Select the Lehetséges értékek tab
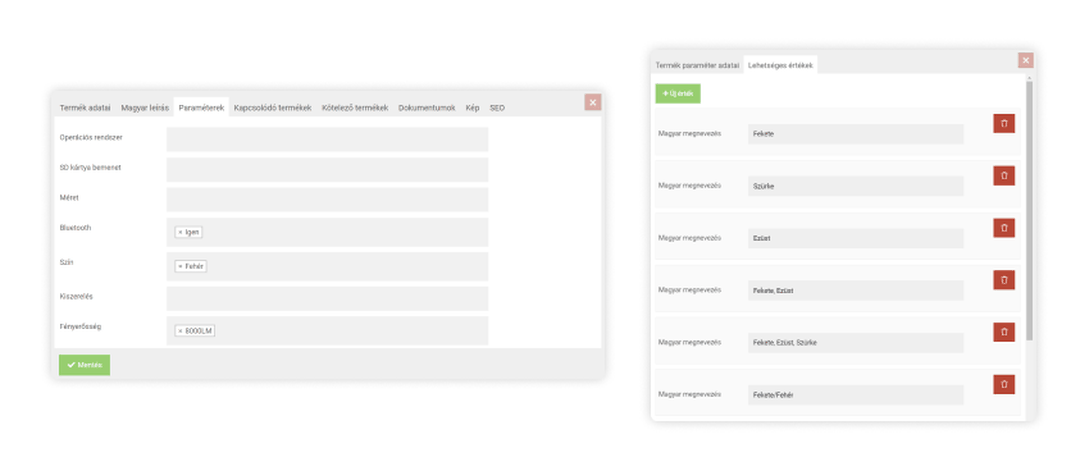 tap(780, 65)
